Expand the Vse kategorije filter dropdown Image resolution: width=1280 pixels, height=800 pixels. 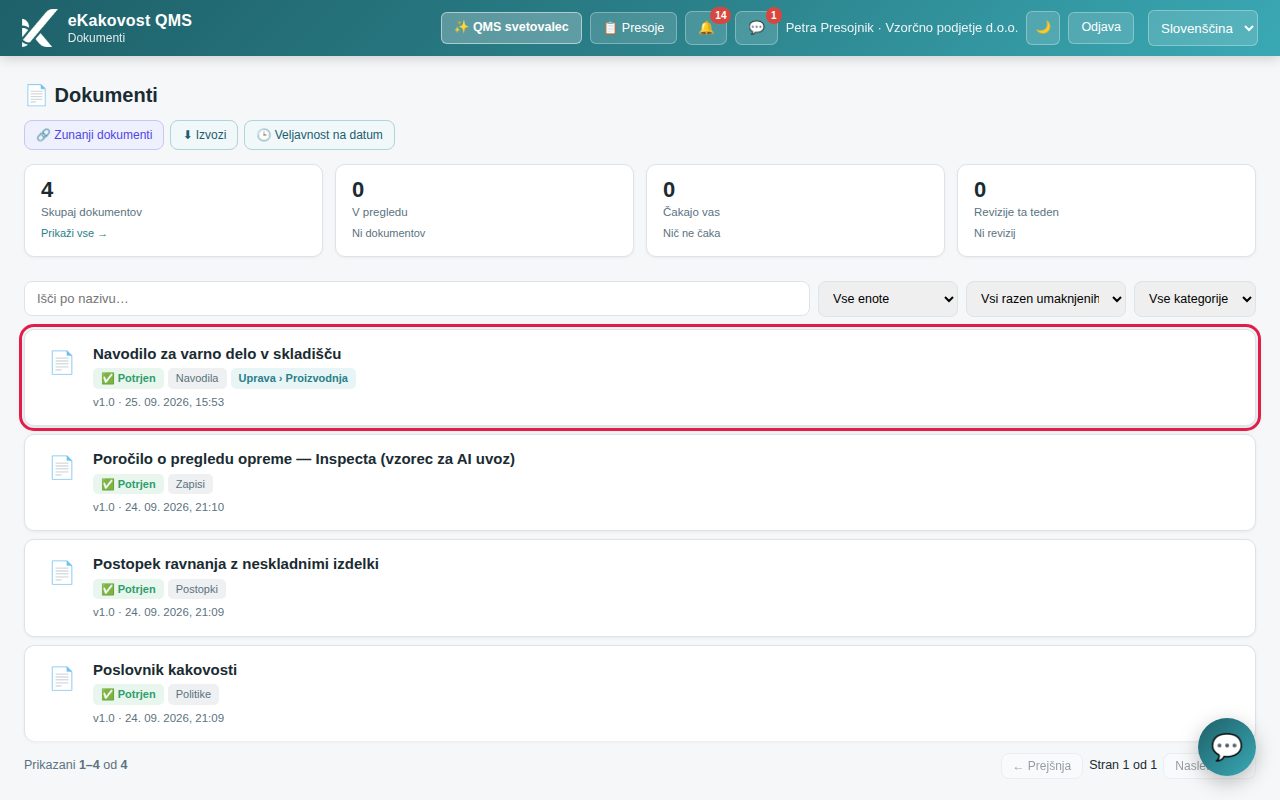[x=1195, y=298]
